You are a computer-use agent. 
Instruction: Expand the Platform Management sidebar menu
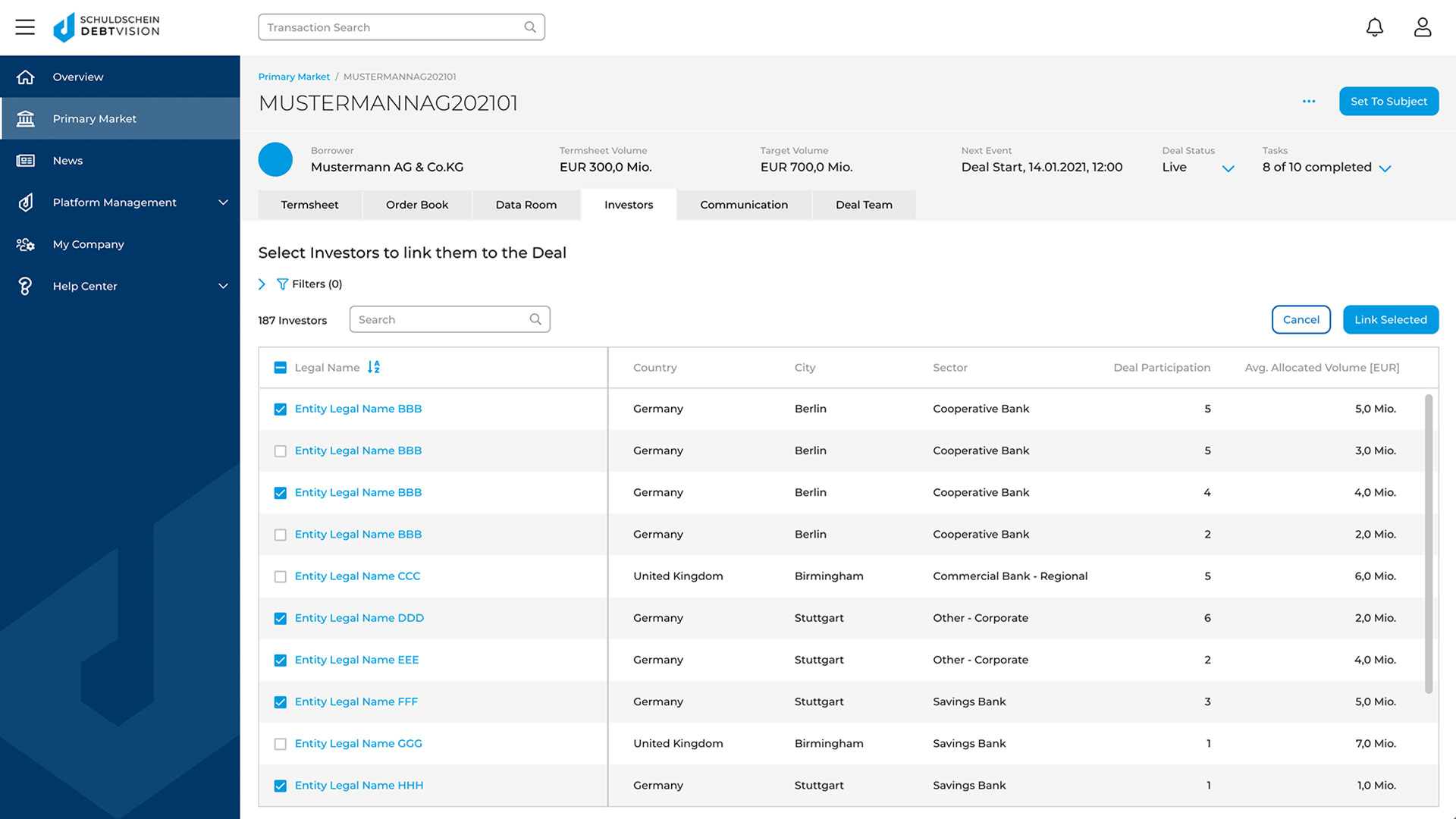pyautogui.click(x=223, y=202)
